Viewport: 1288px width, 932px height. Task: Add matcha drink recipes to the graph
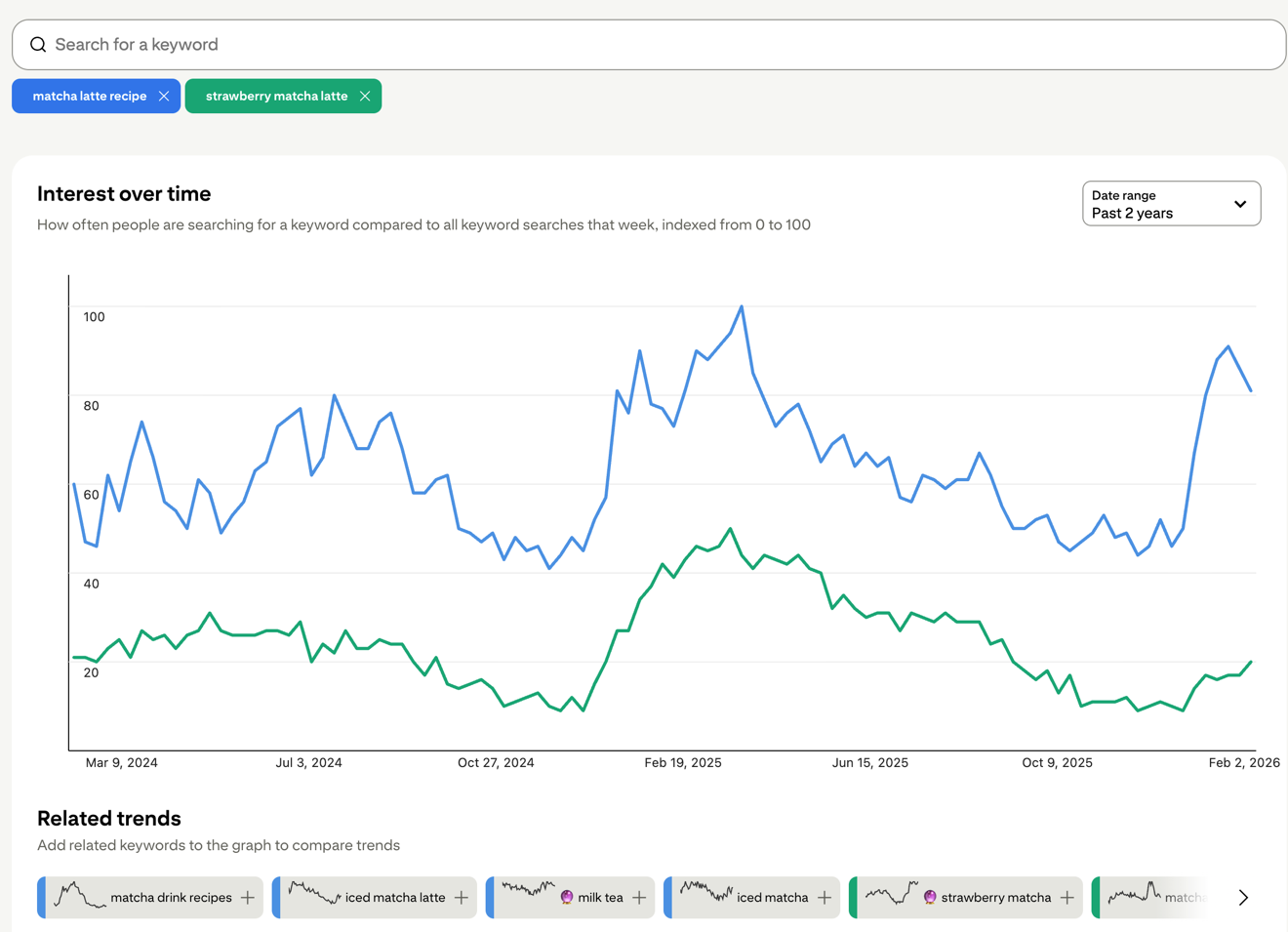[248, 897]
